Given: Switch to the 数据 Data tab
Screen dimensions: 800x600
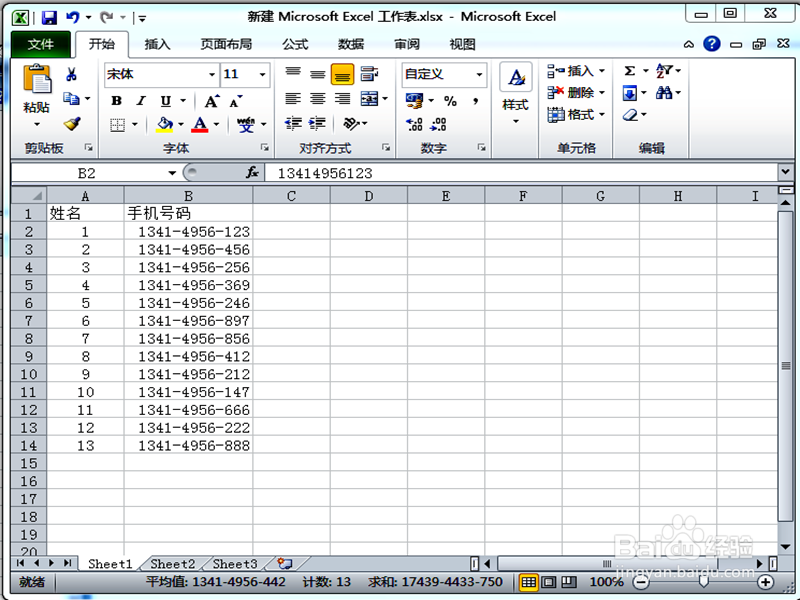Looking at the screenshot, I should click(x=351, y=44).
